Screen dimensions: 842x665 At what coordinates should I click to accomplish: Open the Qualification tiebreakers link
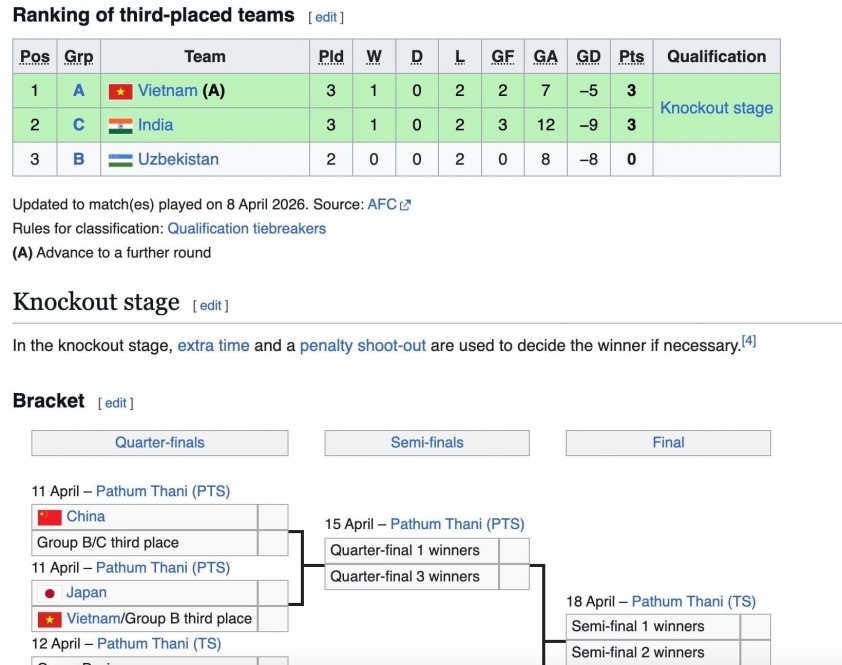(246, 228)
